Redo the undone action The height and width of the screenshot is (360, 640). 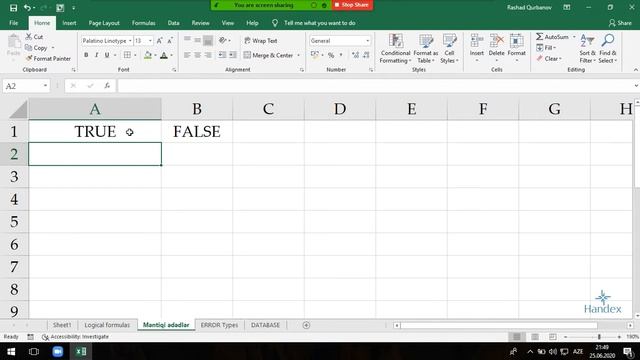pos(44,8)
